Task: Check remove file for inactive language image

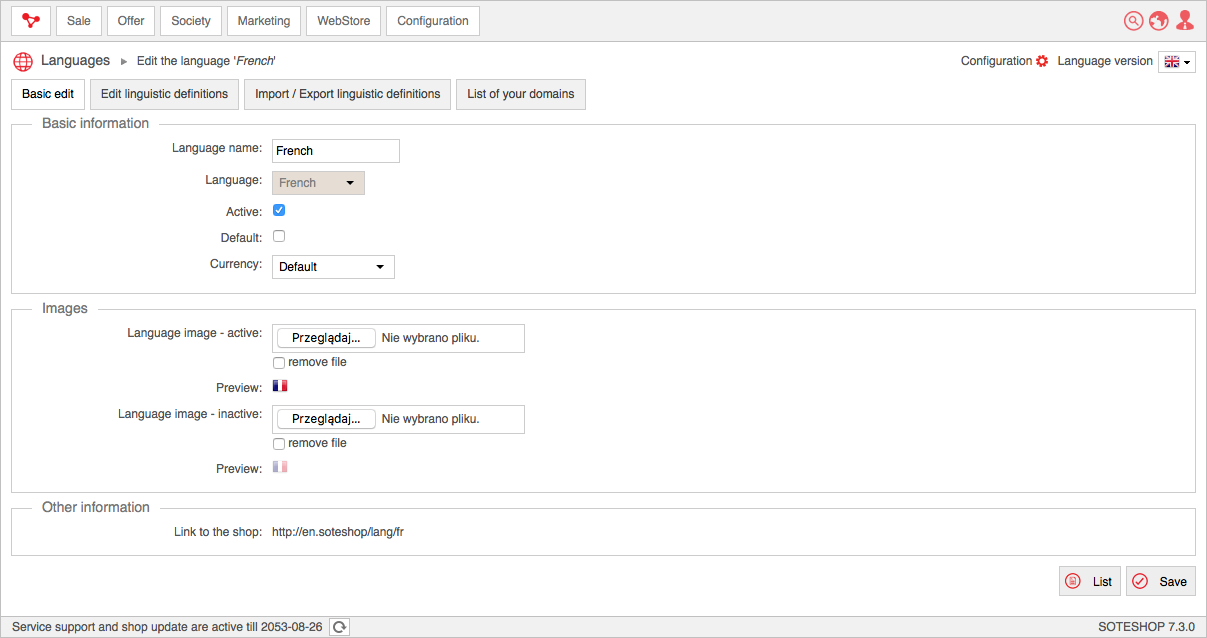Action: pos(279,443)
